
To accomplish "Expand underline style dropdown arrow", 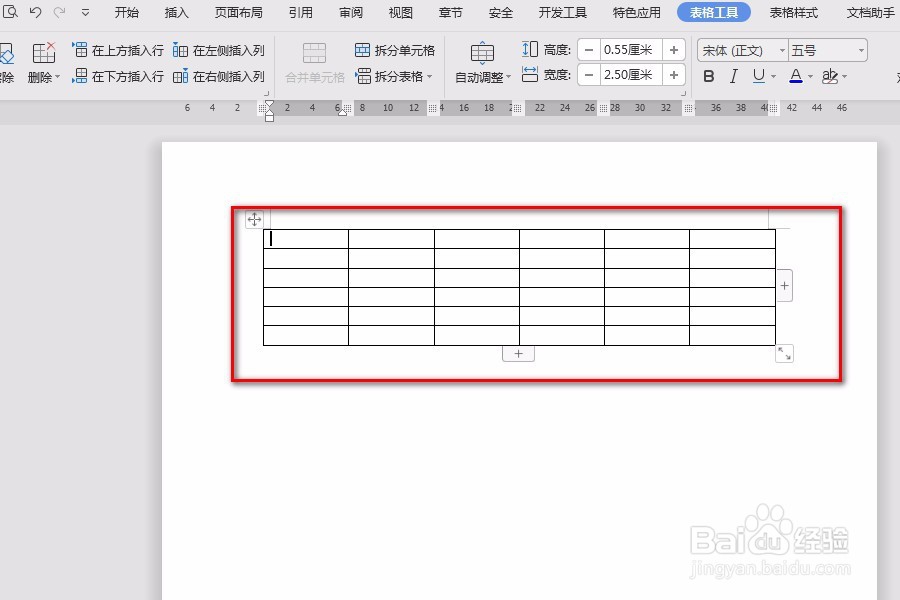I will 773,76.
